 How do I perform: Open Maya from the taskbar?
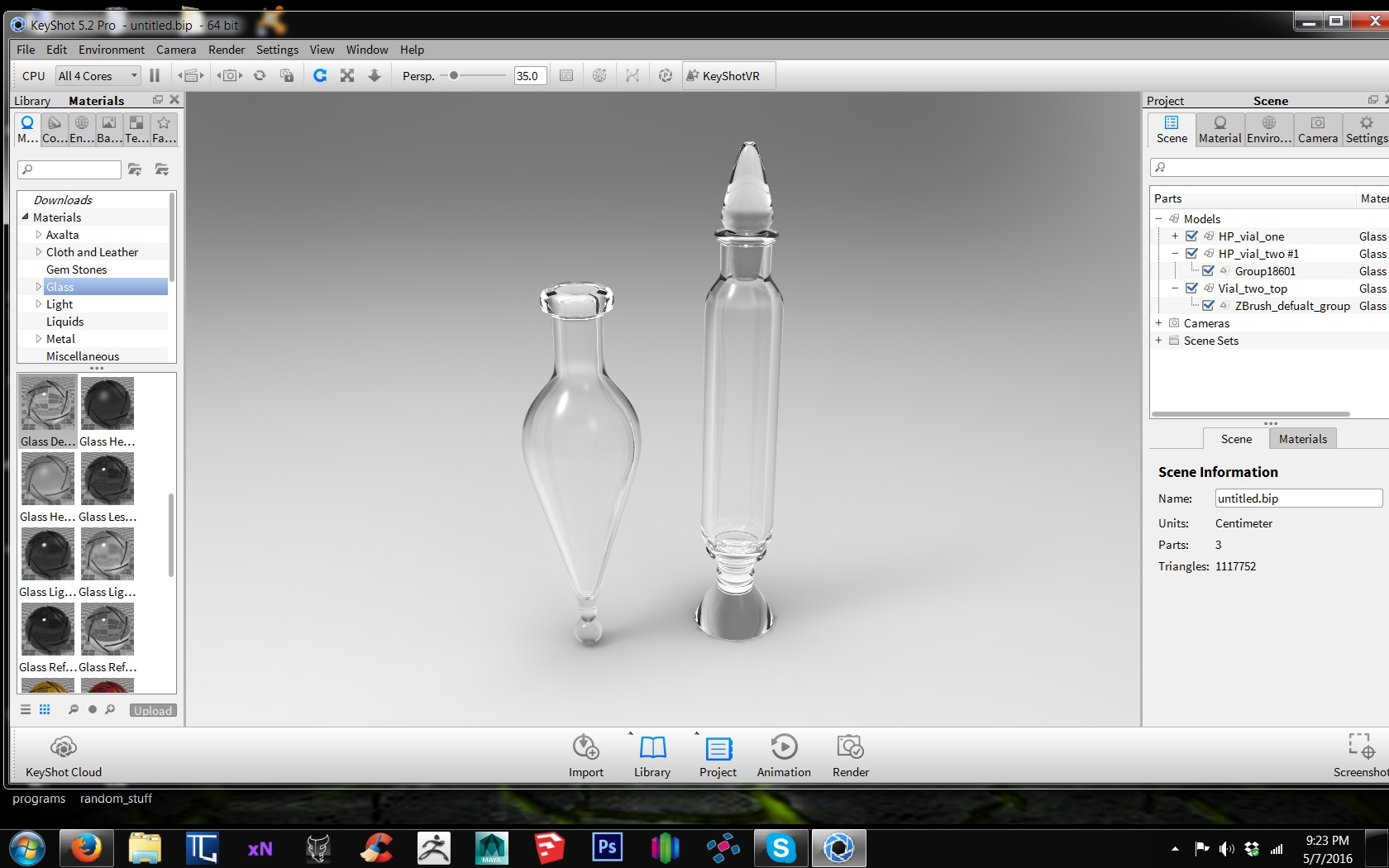491,848
